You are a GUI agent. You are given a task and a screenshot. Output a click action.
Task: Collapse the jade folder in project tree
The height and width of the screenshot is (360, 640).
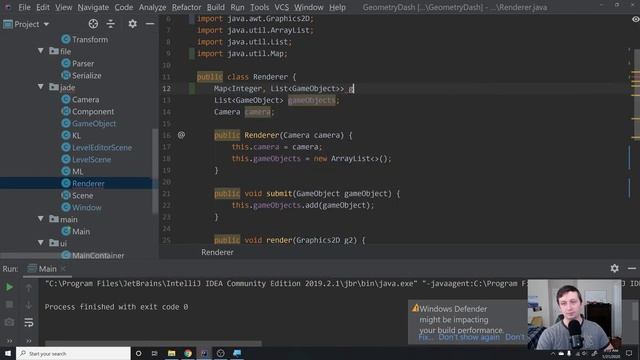(41, 87)
